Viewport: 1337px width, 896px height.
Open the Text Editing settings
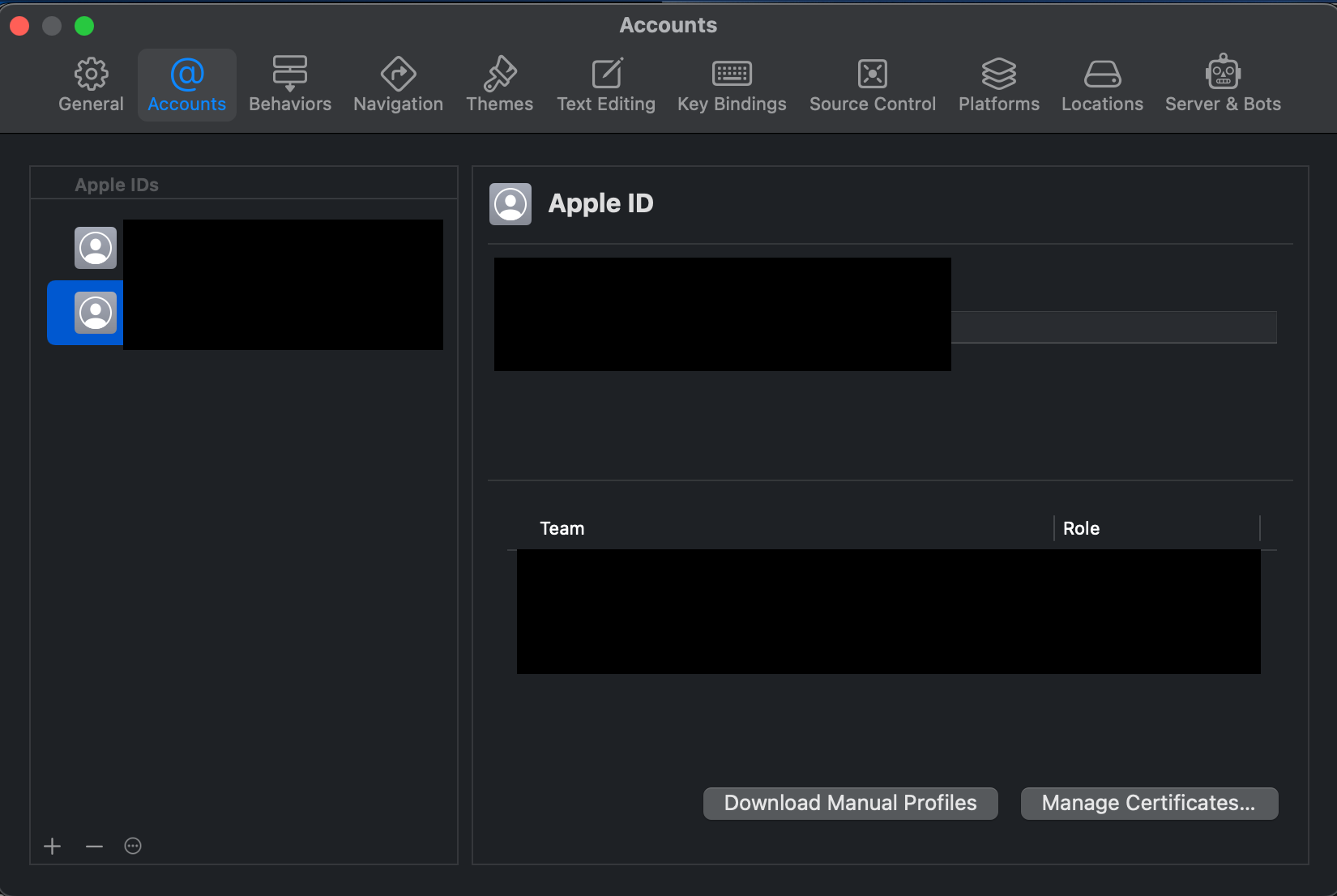click(605, 84)
